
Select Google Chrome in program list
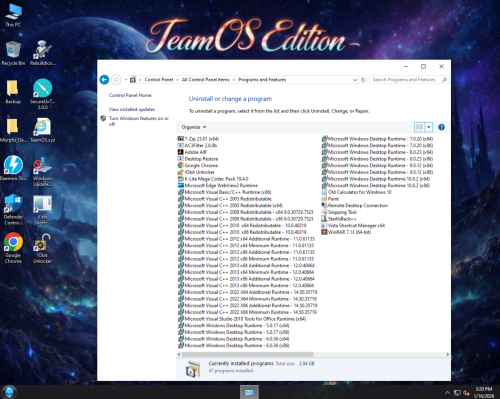[x=198, y=165]
